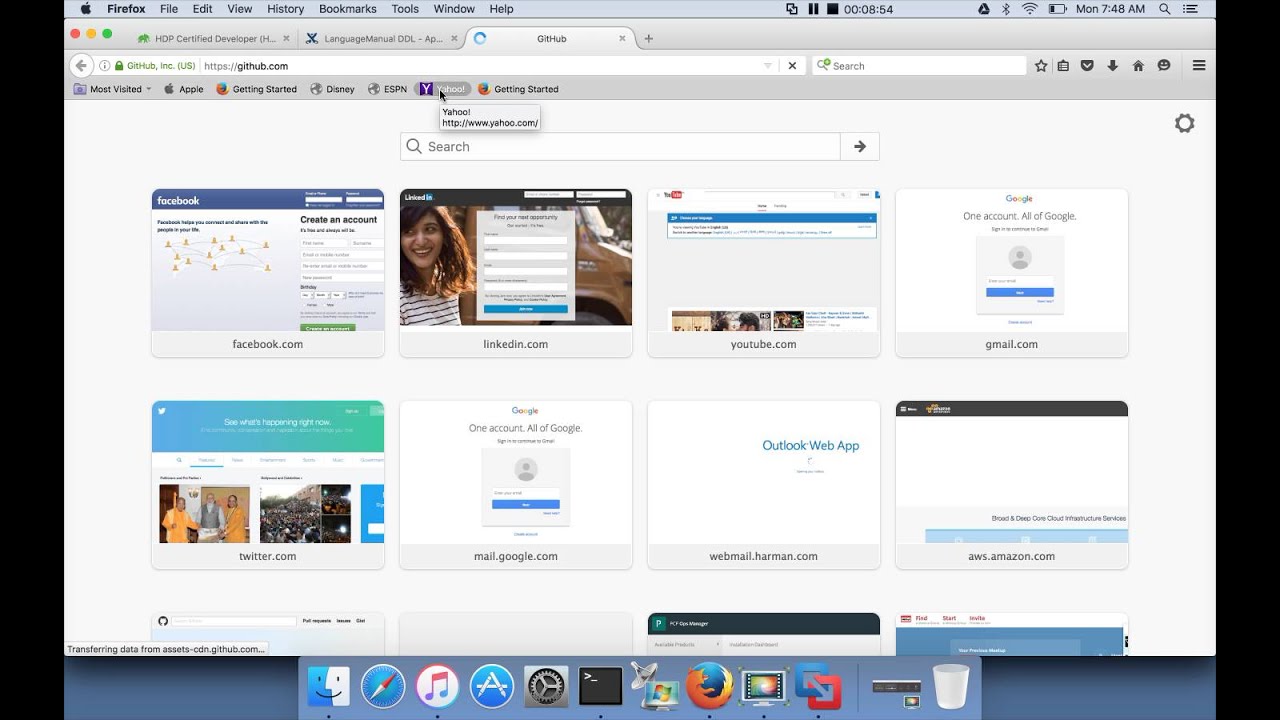Focus the new tab page Search field
The image size is (1280, 720).
click(620, 146)
